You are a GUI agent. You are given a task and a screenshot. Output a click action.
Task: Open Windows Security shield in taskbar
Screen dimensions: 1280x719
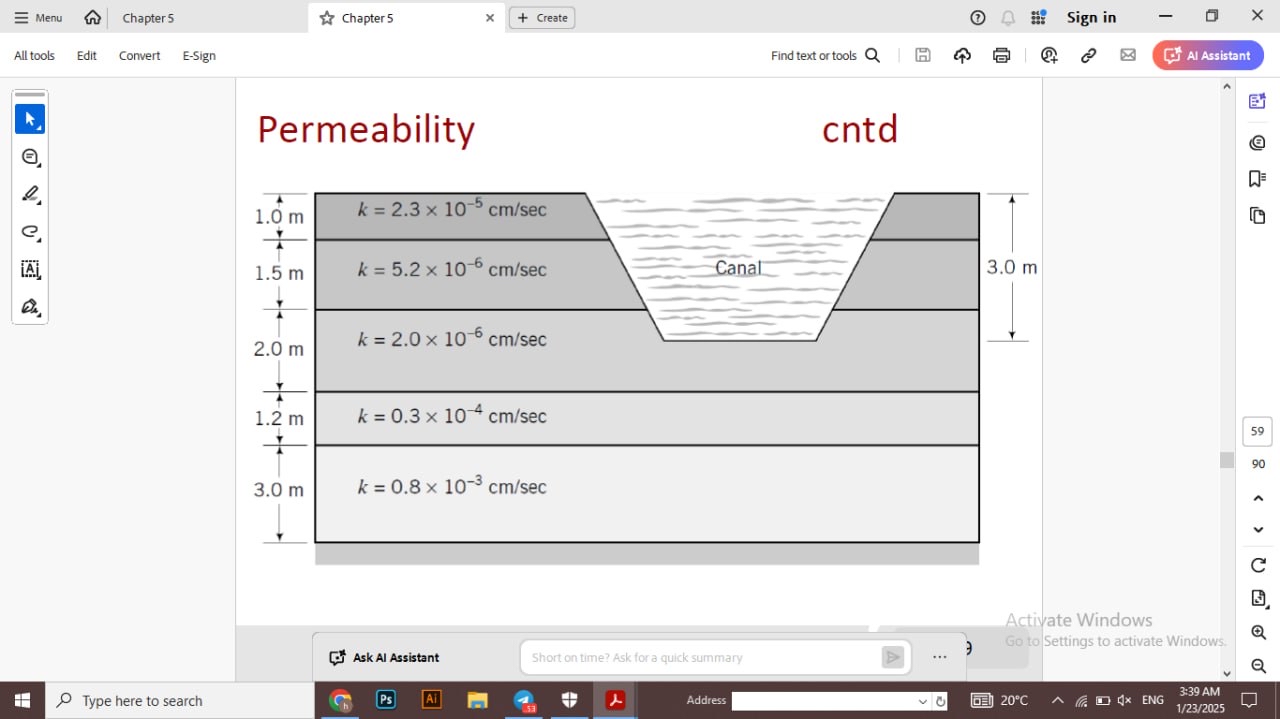click(x=569, y=700)
